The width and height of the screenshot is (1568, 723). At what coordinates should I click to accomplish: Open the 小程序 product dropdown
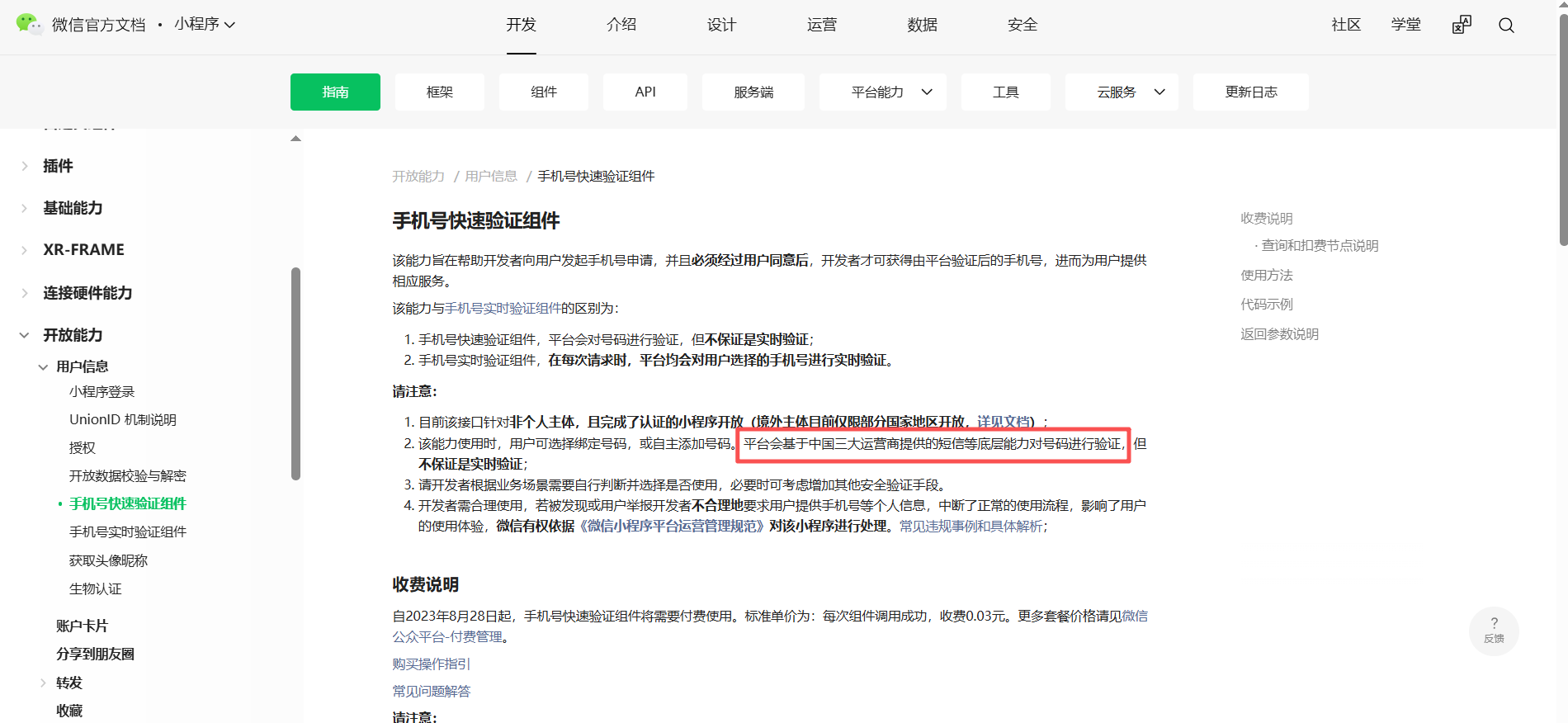tap(205, 24)
